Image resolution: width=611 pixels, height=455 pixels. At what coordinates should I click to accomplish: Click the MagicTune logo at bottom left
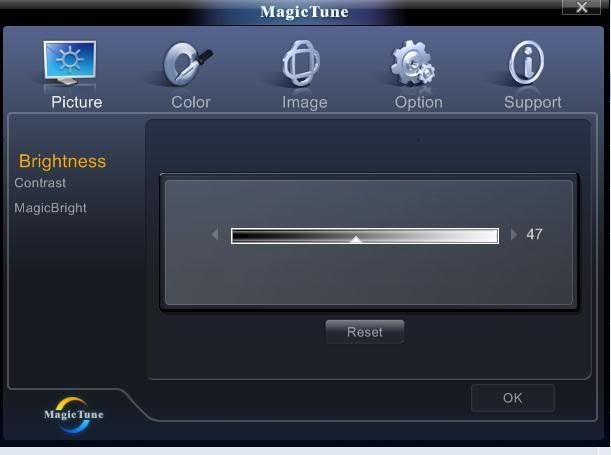pos(74,414)
